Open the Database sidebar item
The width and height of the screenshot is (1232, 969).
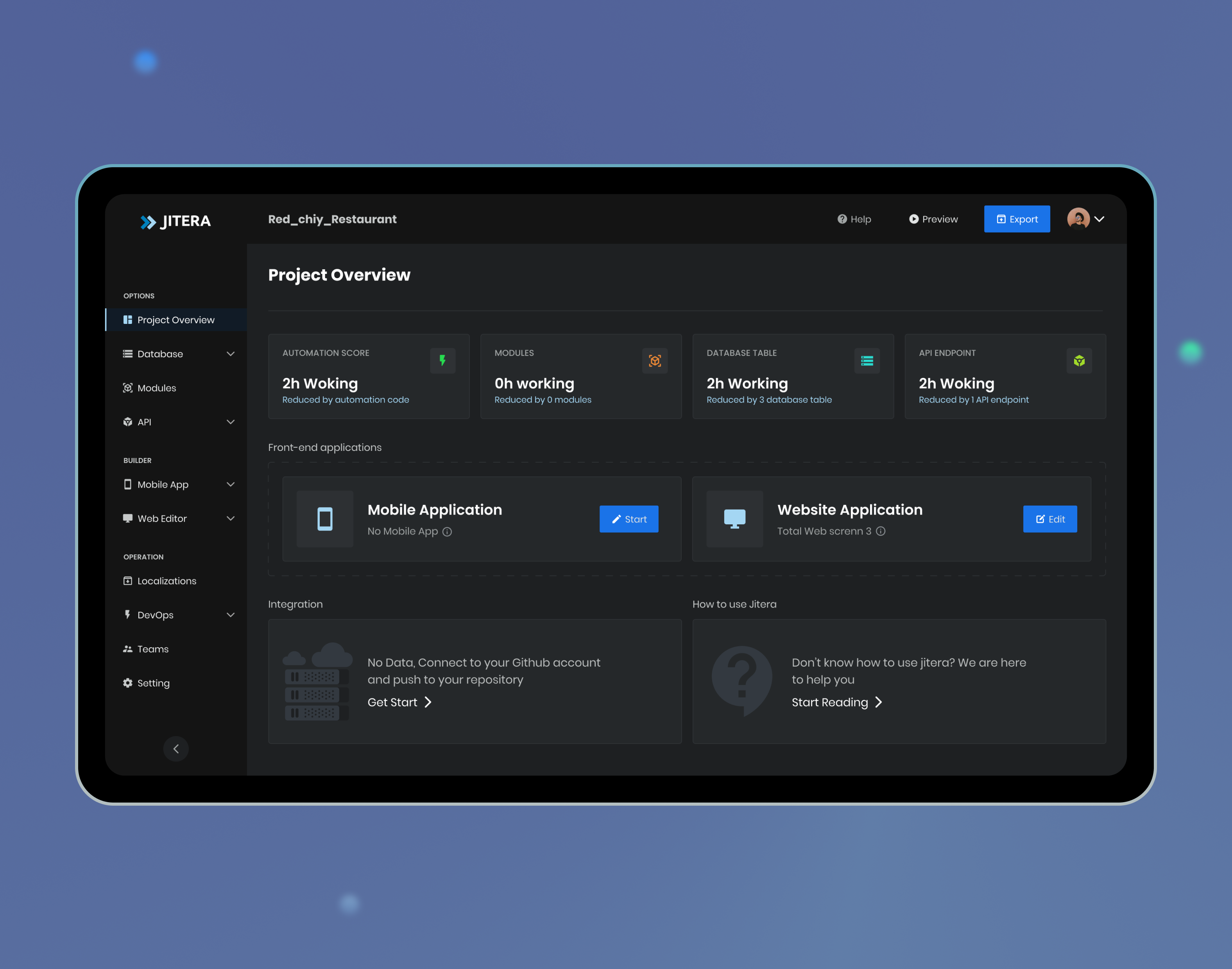[x=176, y=354]
